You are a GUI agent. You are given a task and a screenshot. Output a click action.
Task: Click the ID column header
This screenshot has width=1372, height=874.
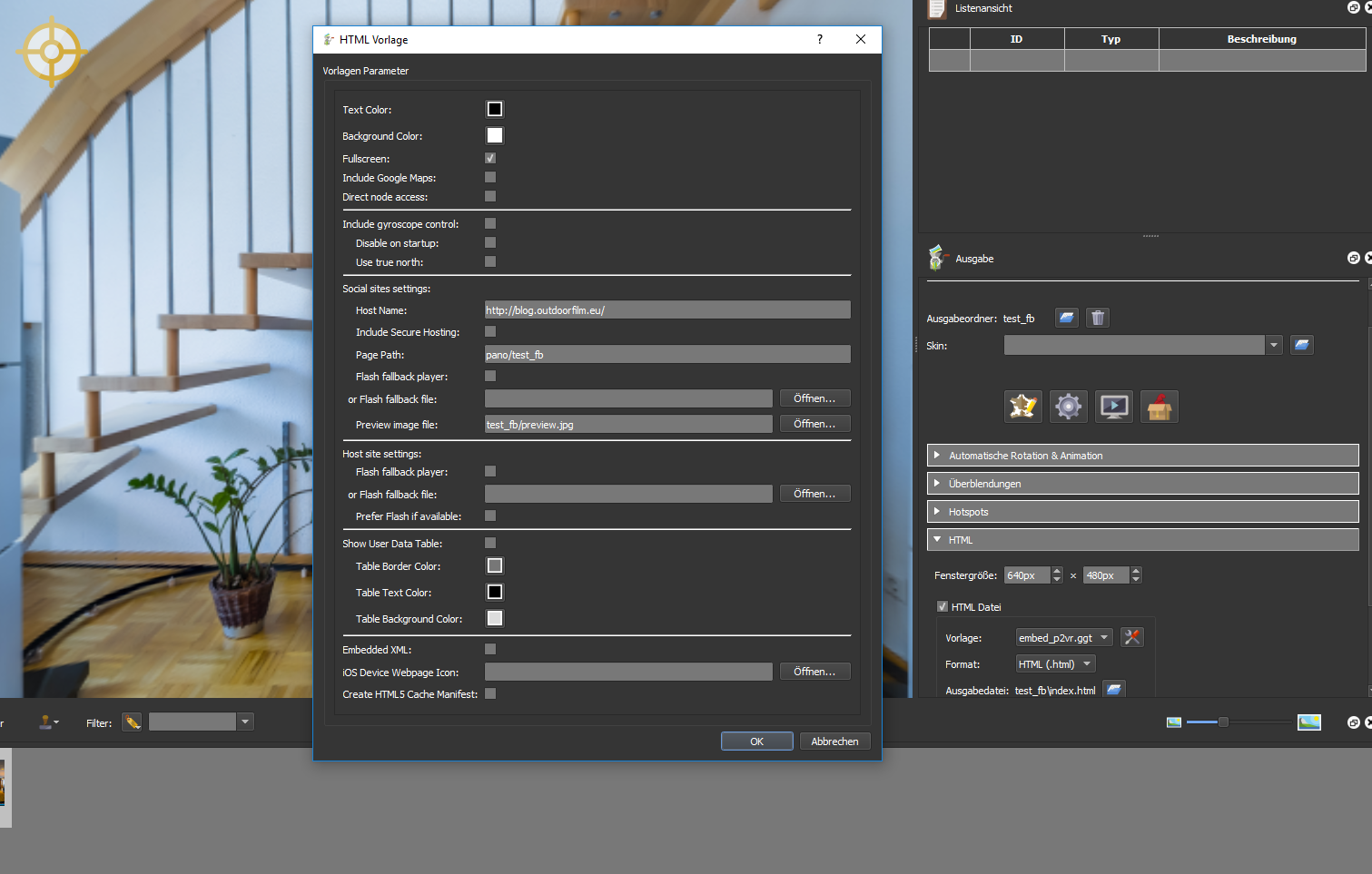coord(1017,39)
